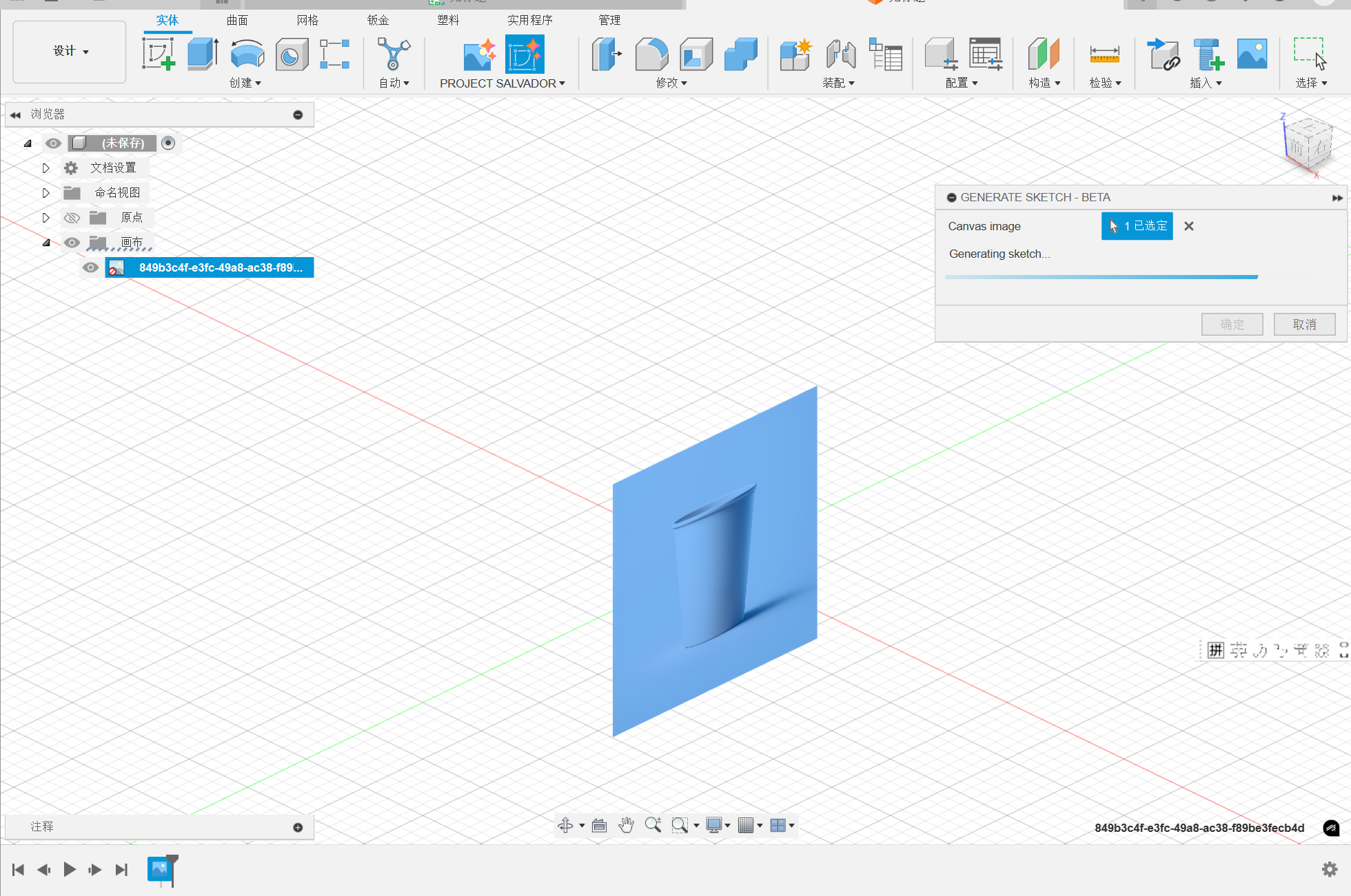Select the Rectangular Pattern tool icon

(x=335, y=54)
